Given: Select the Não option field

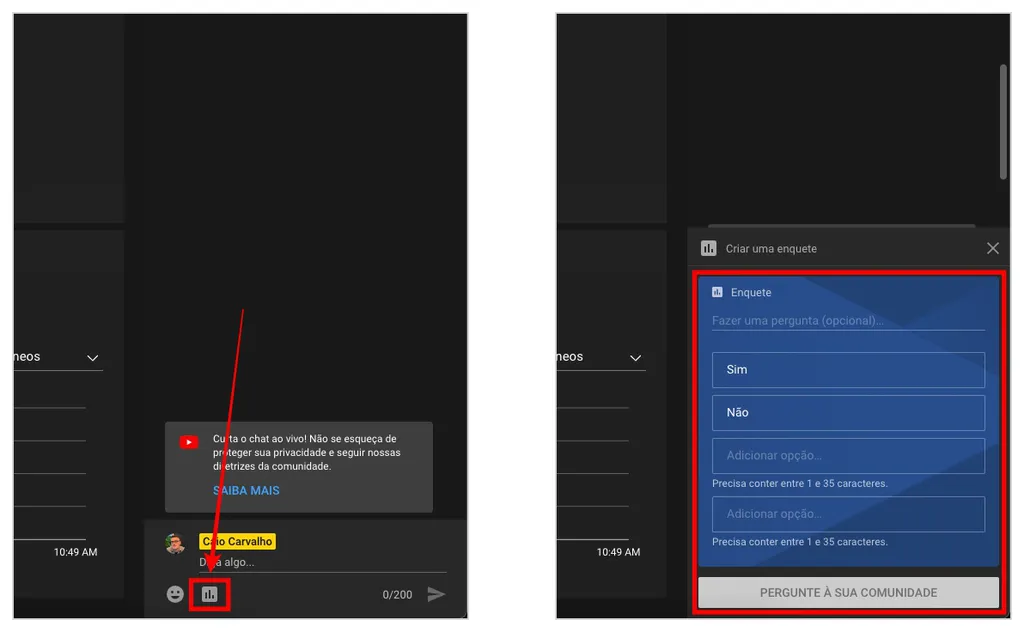Looking at the screenshot, I should [848, 413].
